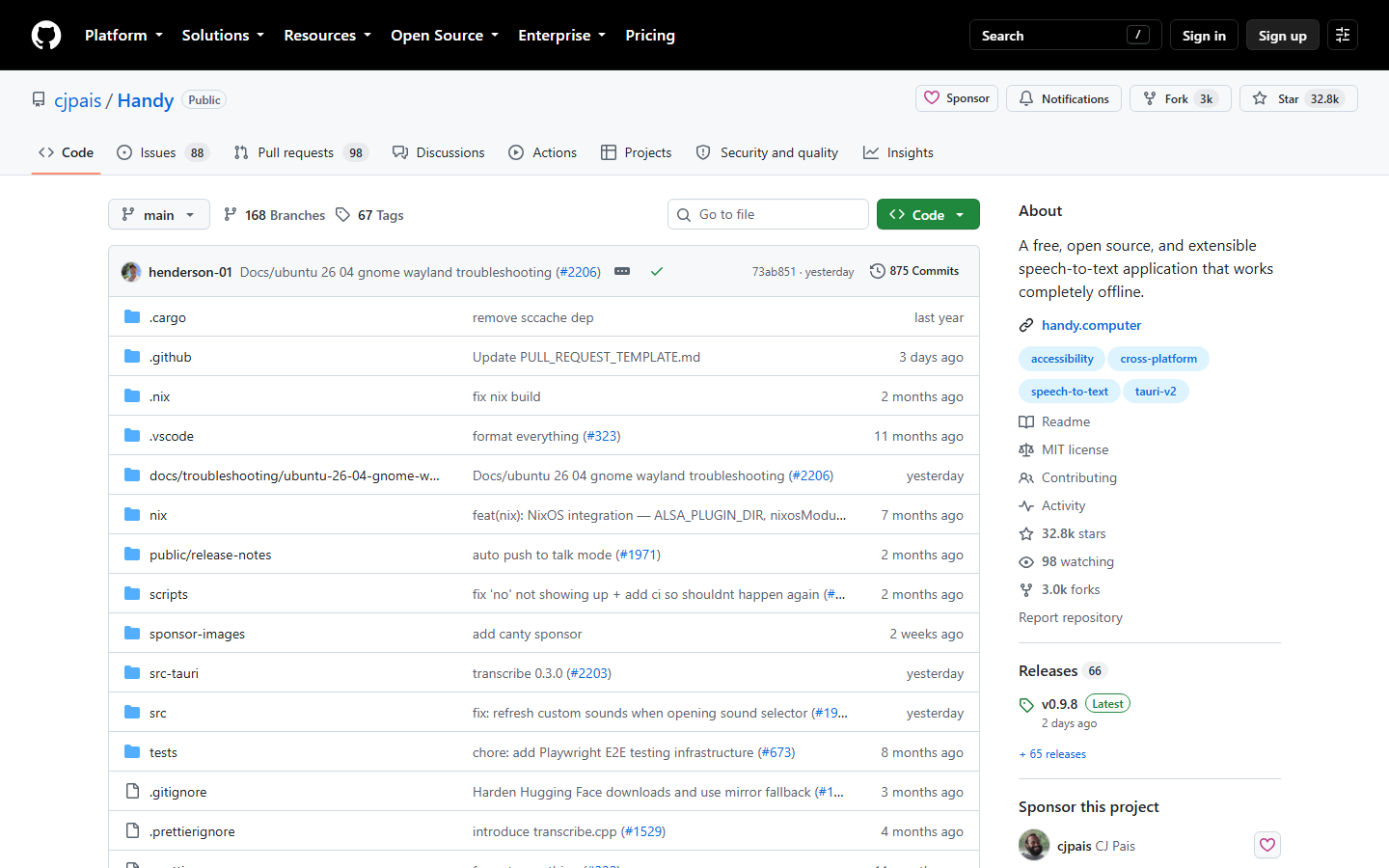The height and width of the screenshot is (868, 1389).
Task: Click the Go to file field
Action: coord(768,214)
